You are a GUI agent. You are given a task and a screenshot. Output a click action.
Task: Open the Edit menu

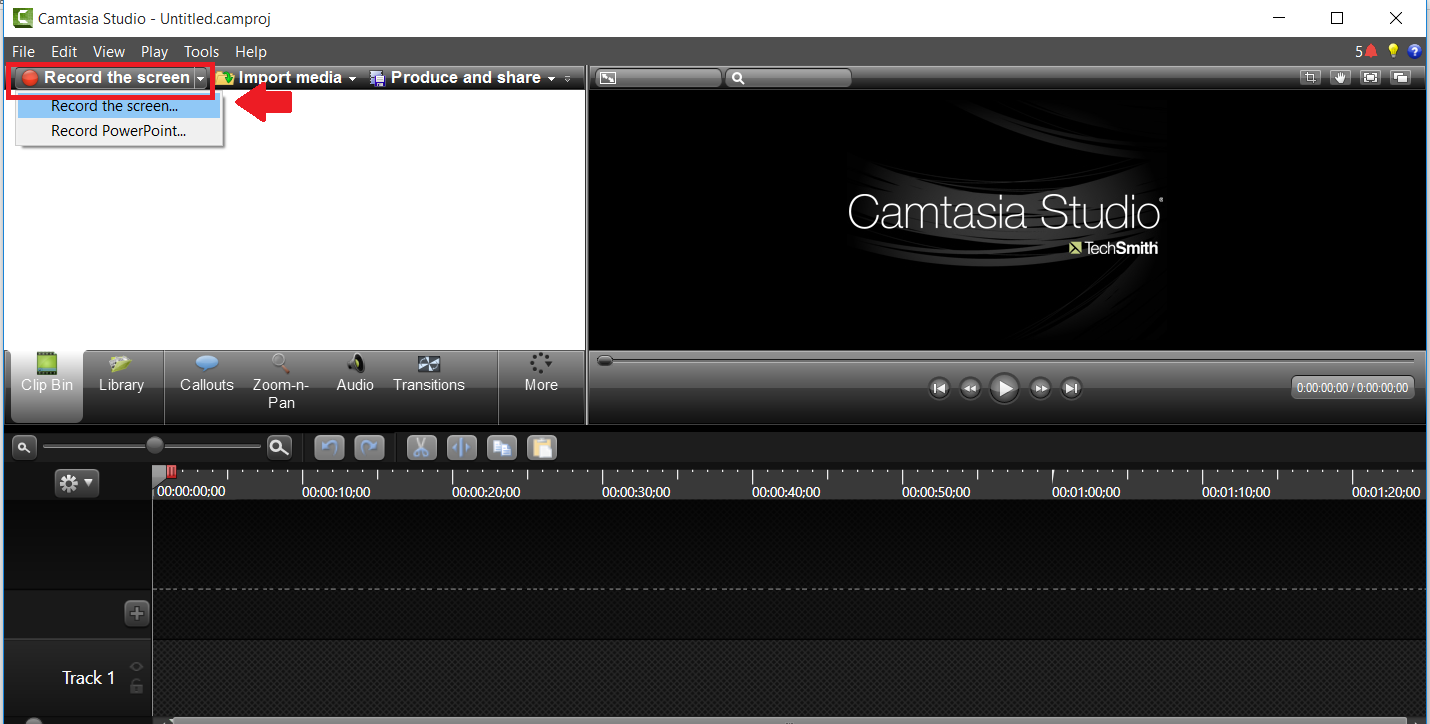[64, 51]
